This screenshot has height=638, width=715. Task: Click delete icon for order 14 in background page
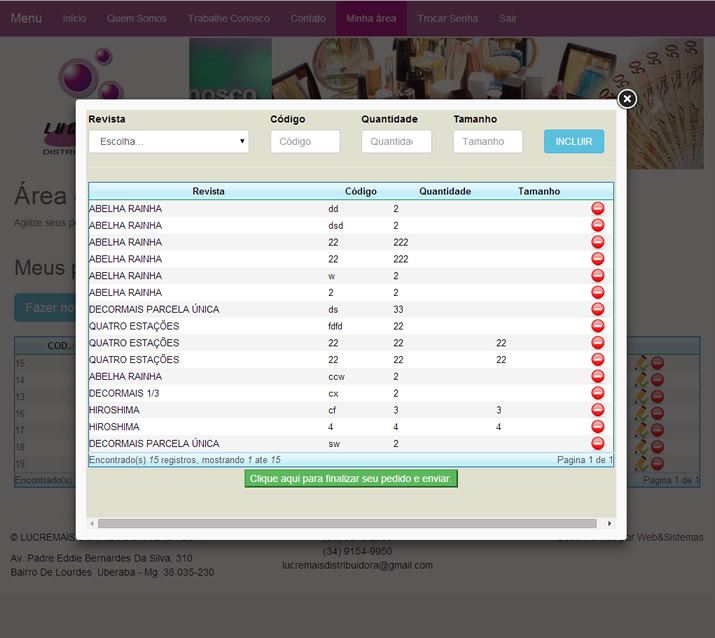[657, 380]
